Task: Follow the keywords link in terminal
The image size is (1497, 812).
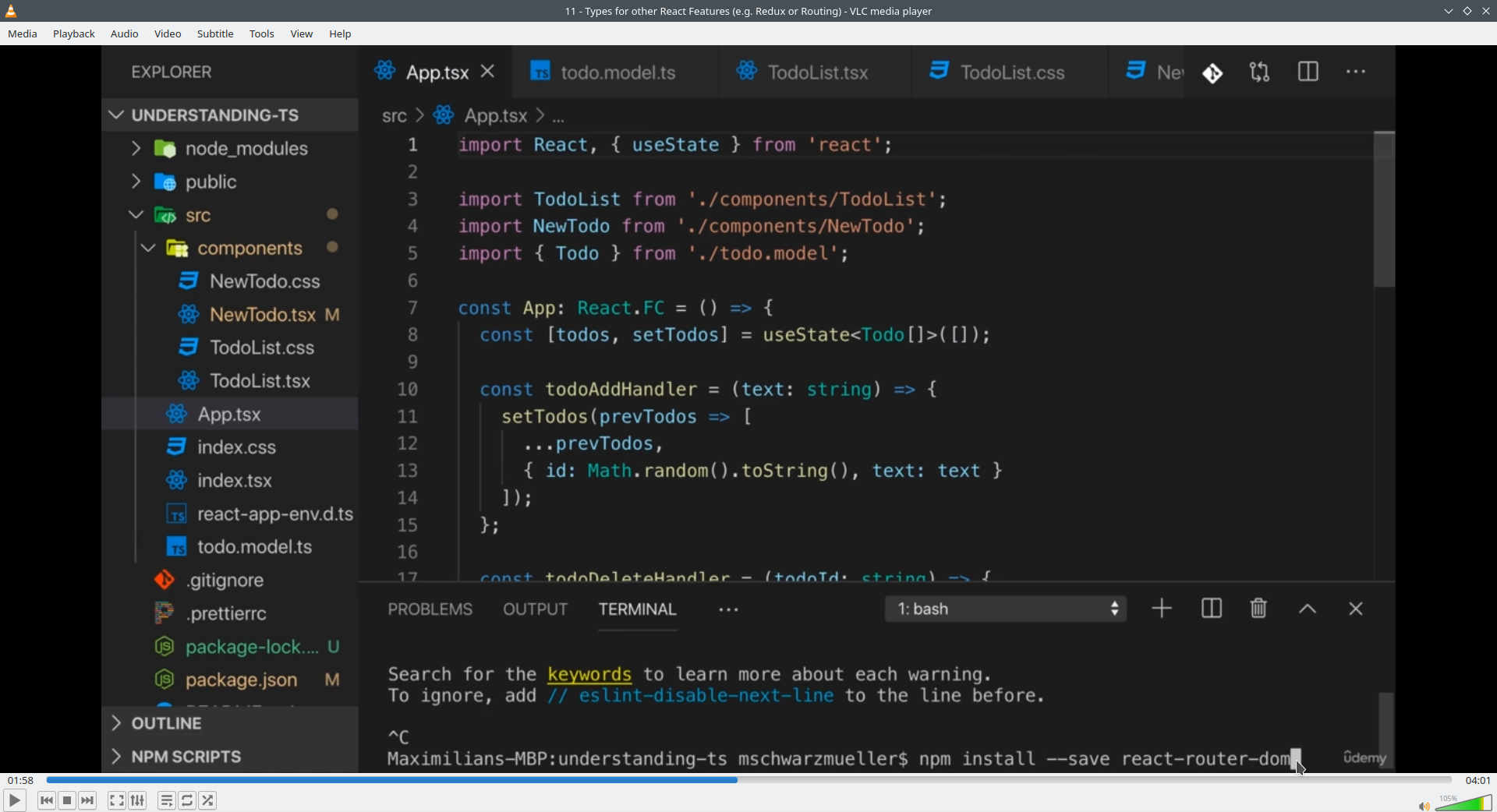Action: click(589, 675)
